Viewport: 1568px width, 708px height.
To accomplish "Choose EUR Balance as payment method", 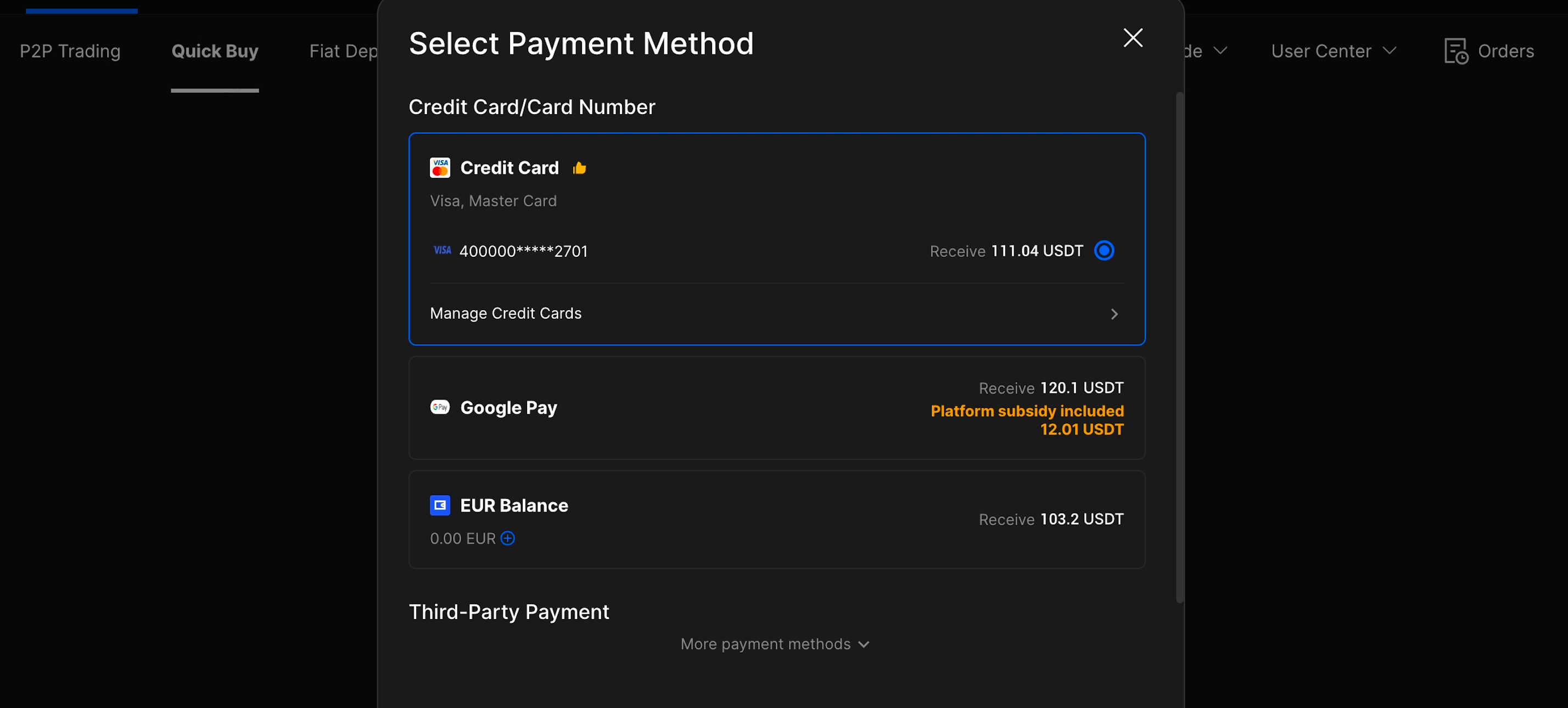I will [x=776, y=519].
